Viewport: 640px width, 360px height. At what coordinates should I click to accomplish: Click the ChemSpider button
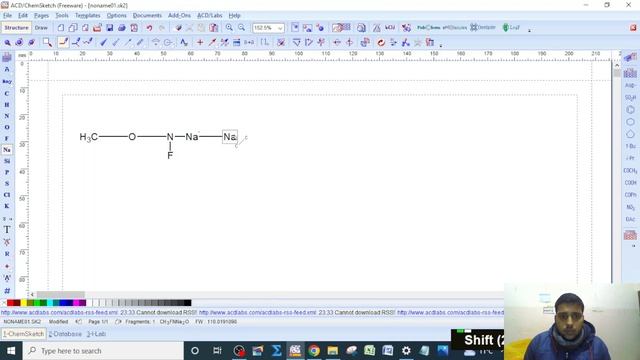483,28
